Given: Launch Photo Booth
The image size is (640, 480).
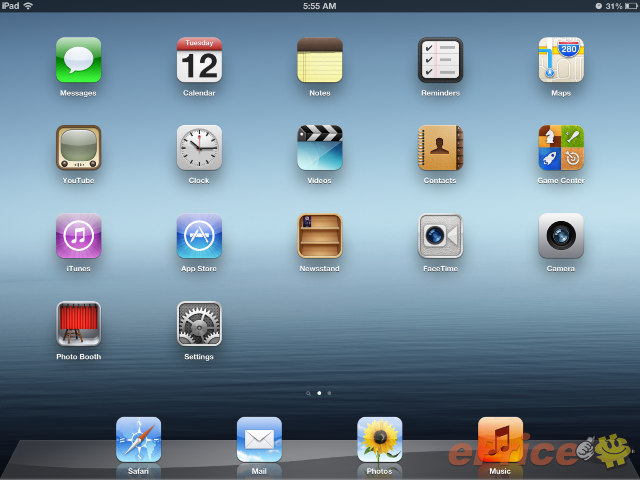Looking at the screenshot, I should pos(78,324).
